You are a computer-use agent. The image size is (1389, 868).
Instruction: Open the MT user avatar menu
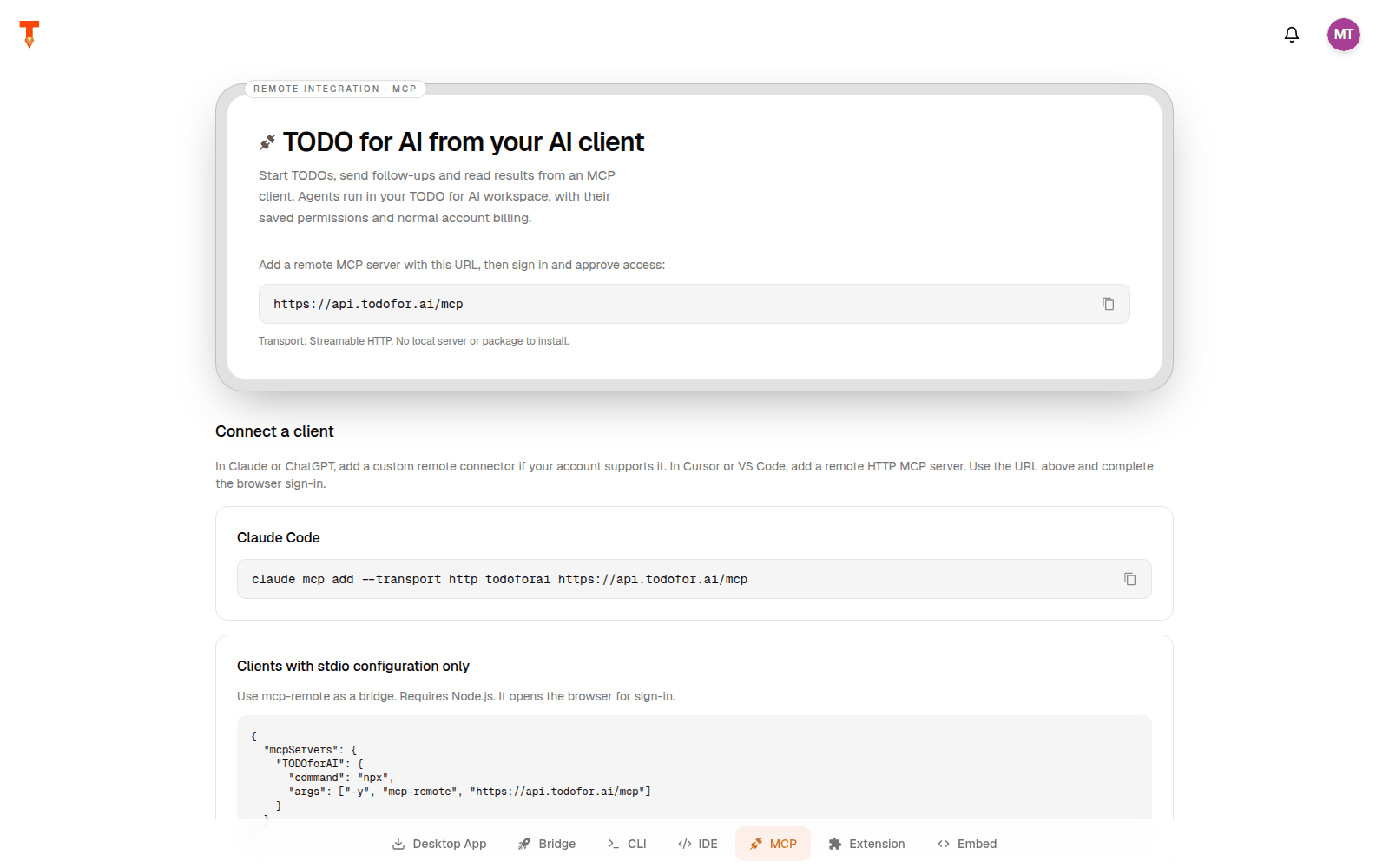click(x=1344, y=35)
